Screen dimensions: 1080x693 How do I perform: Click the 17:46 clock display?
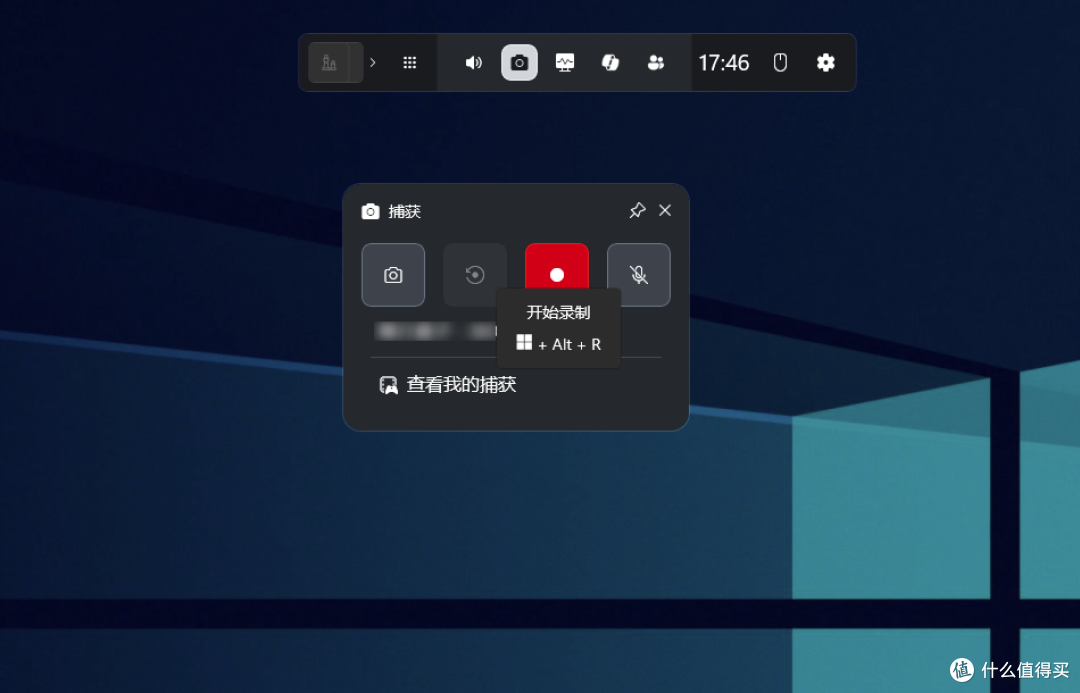coord(723,63)
